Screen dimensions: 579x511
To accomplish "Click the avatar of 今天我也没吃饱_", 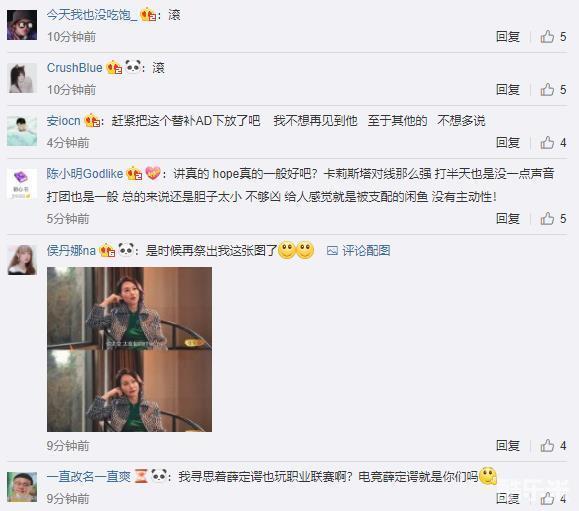I will pos(22,25).
